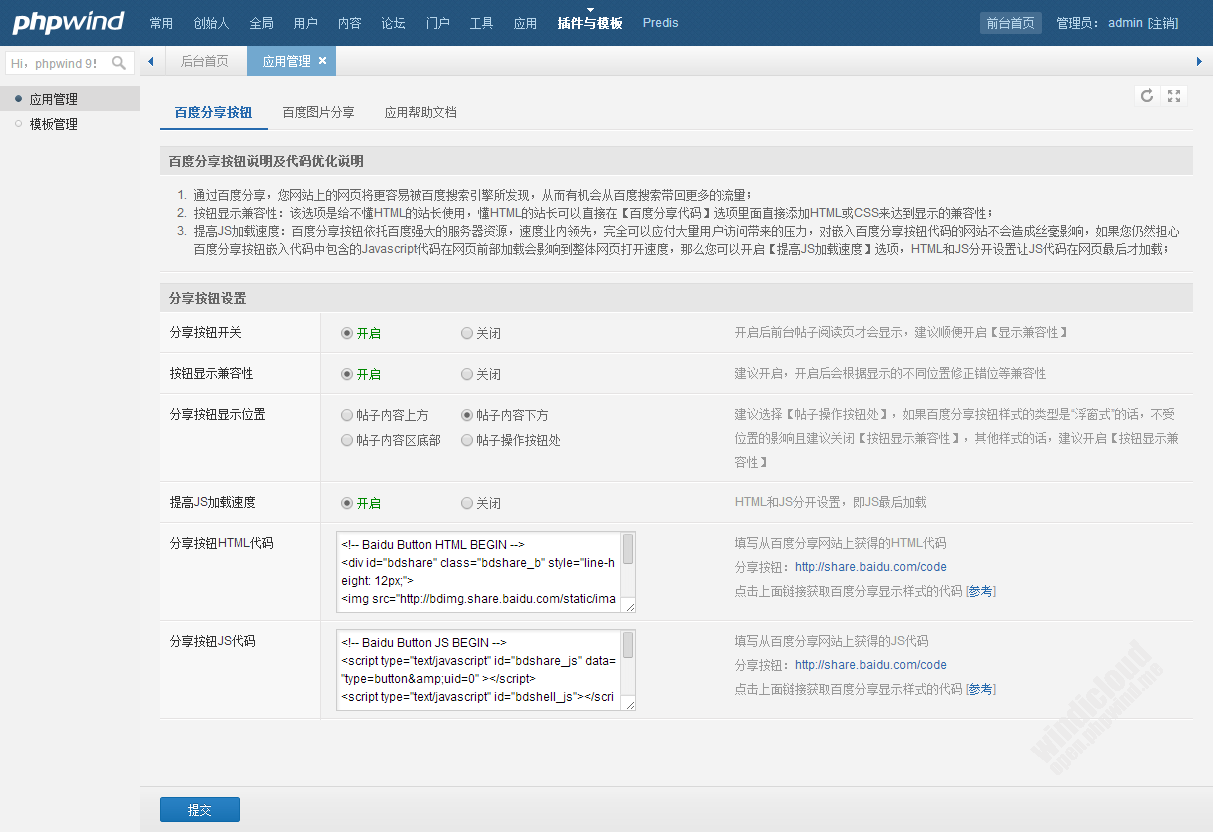1213x832 pixels.
Task: Select 开启 for 提高JS加载速度
Action: tap(347, 503)
